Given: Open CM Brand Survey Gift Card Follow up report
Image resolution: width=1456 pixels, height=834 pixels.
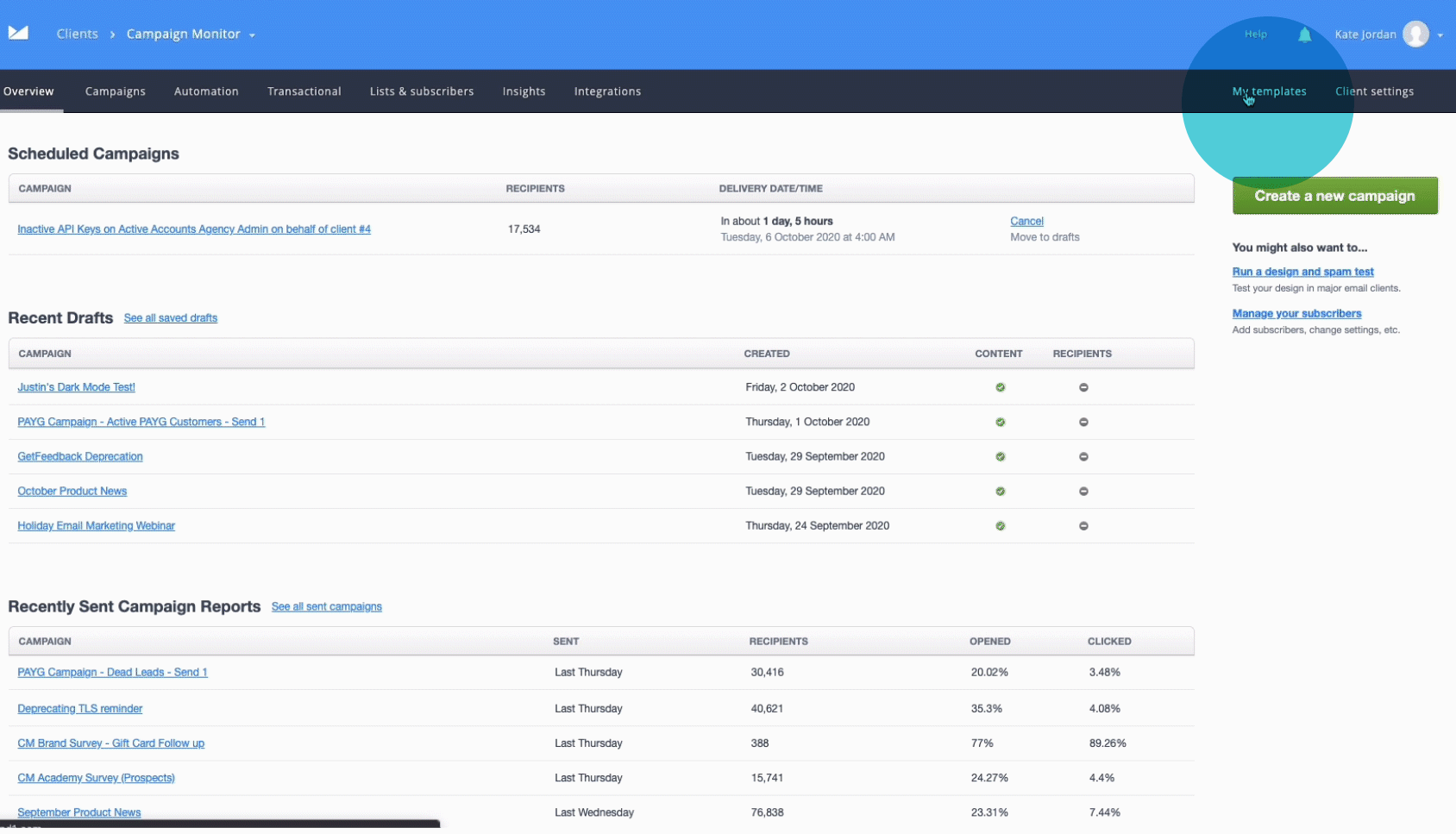Looking at the screenshot, I should pyautogui.click(x=110, y=743).
